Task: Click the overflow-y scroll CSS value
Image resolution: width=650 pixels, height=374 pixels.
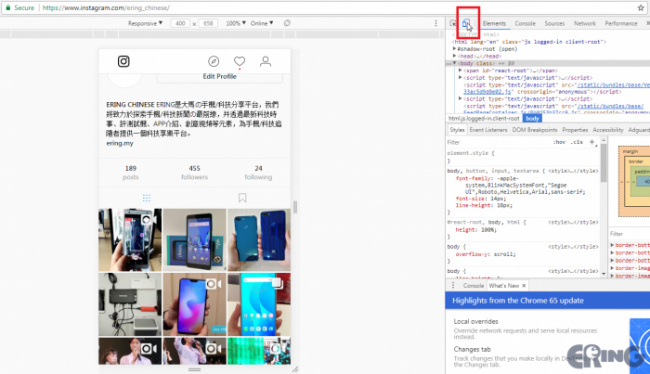Action: (x=503, y=254)
